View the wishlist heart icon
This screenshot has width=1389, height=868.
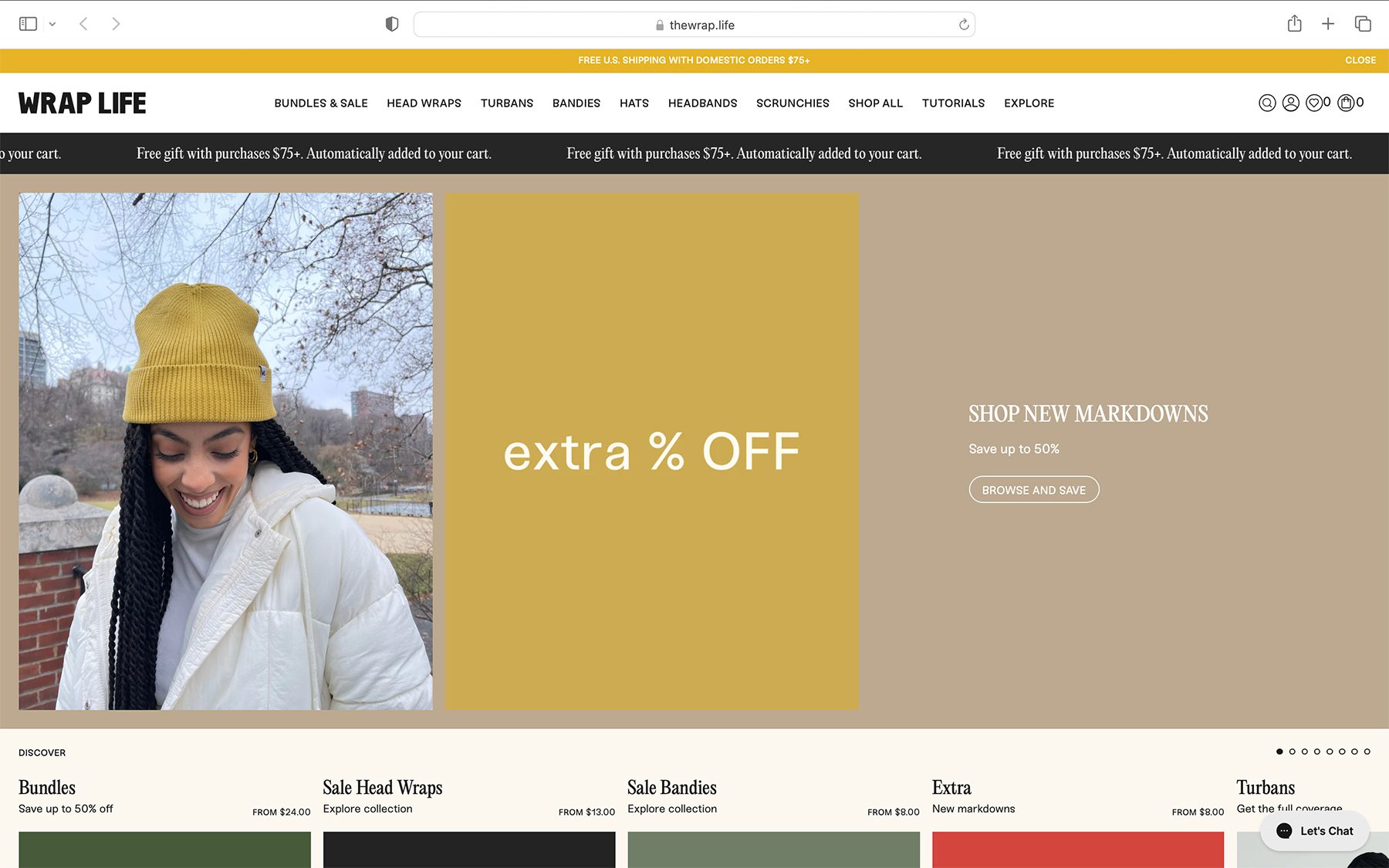[1315, 102]
